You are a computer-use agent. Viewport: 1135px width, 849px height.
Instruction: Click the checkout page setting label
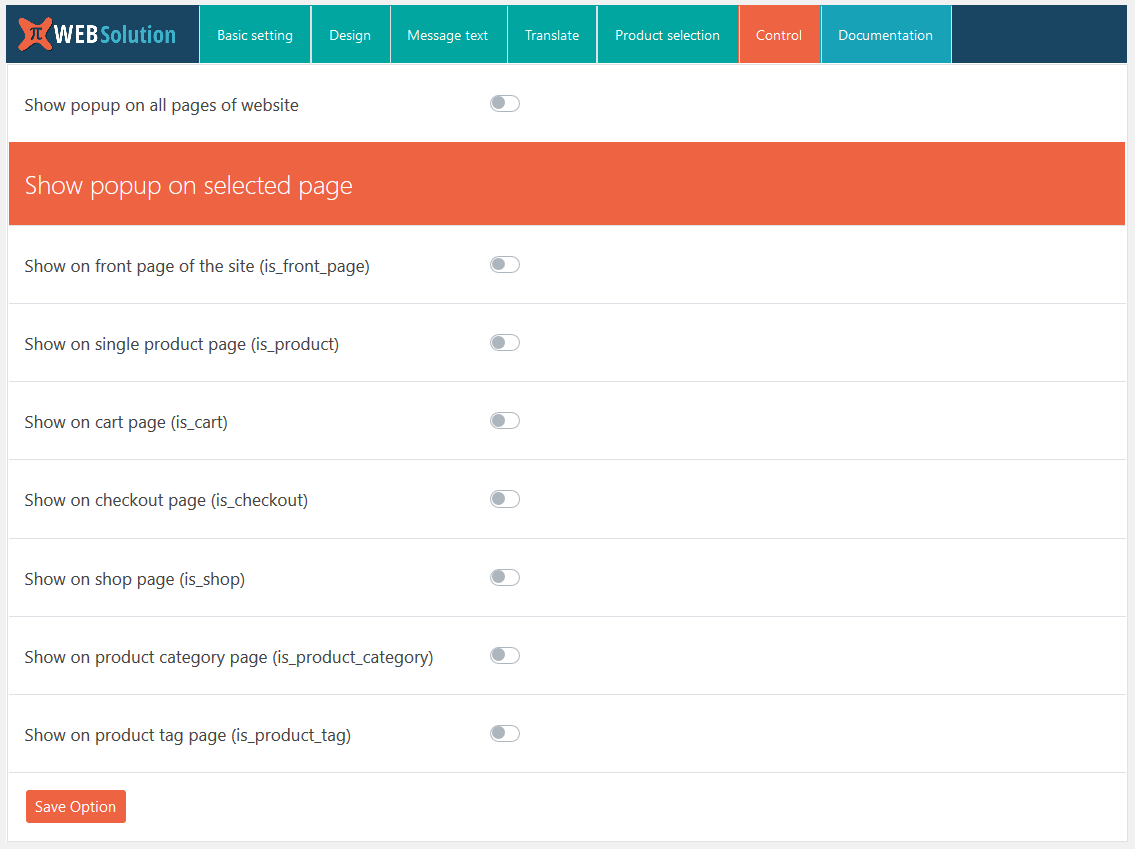(166, 499)
